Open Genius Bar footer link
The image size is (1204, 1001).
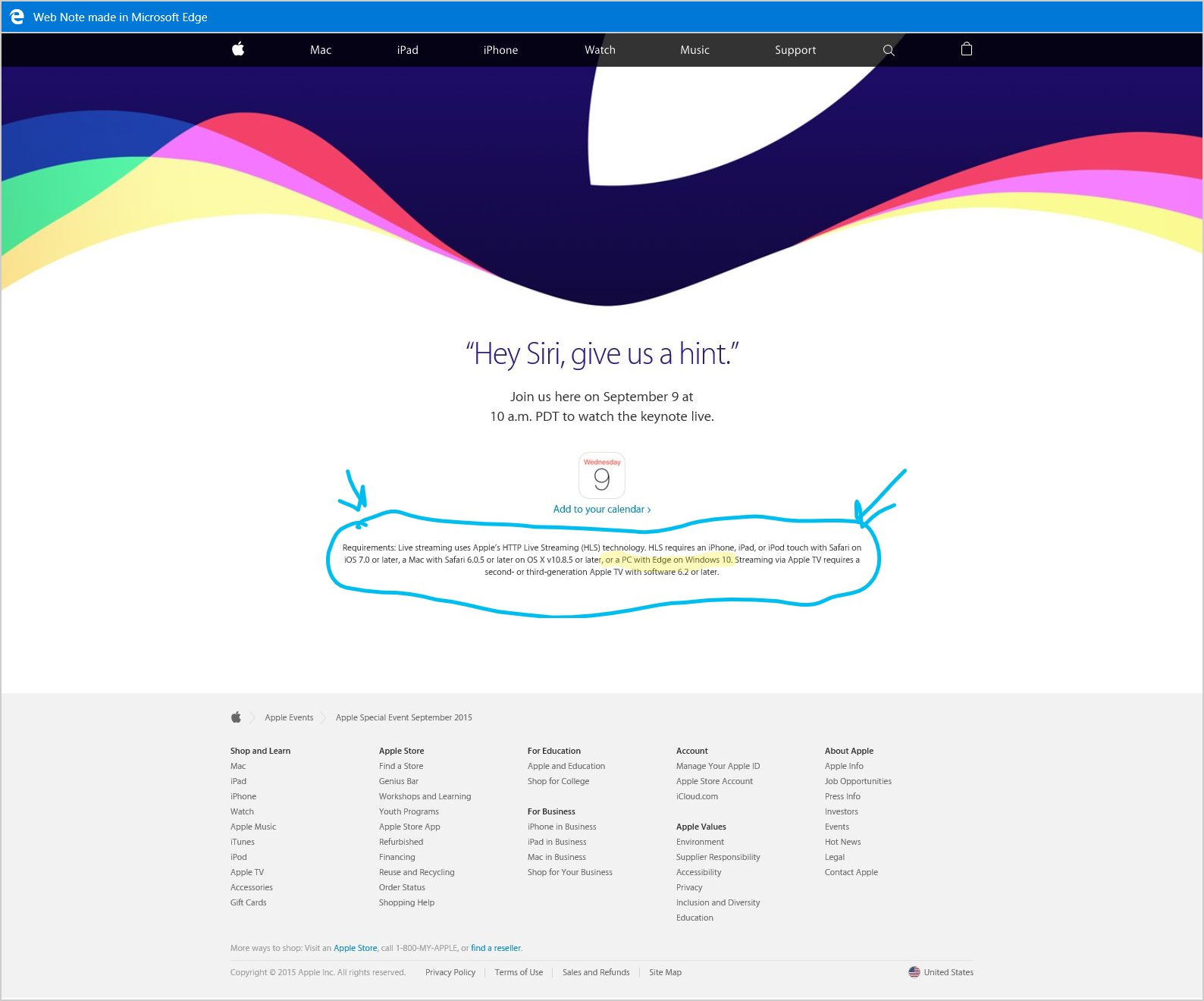(399, 781)
